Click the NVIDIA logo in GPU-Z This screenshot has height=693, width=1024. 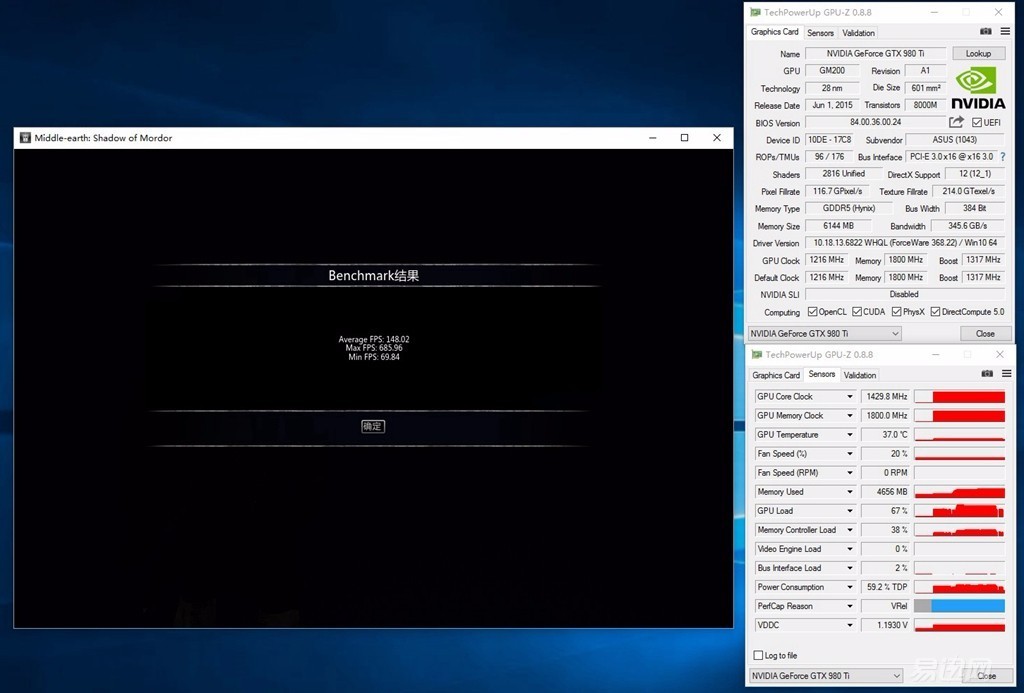click(x=978, y=88)
